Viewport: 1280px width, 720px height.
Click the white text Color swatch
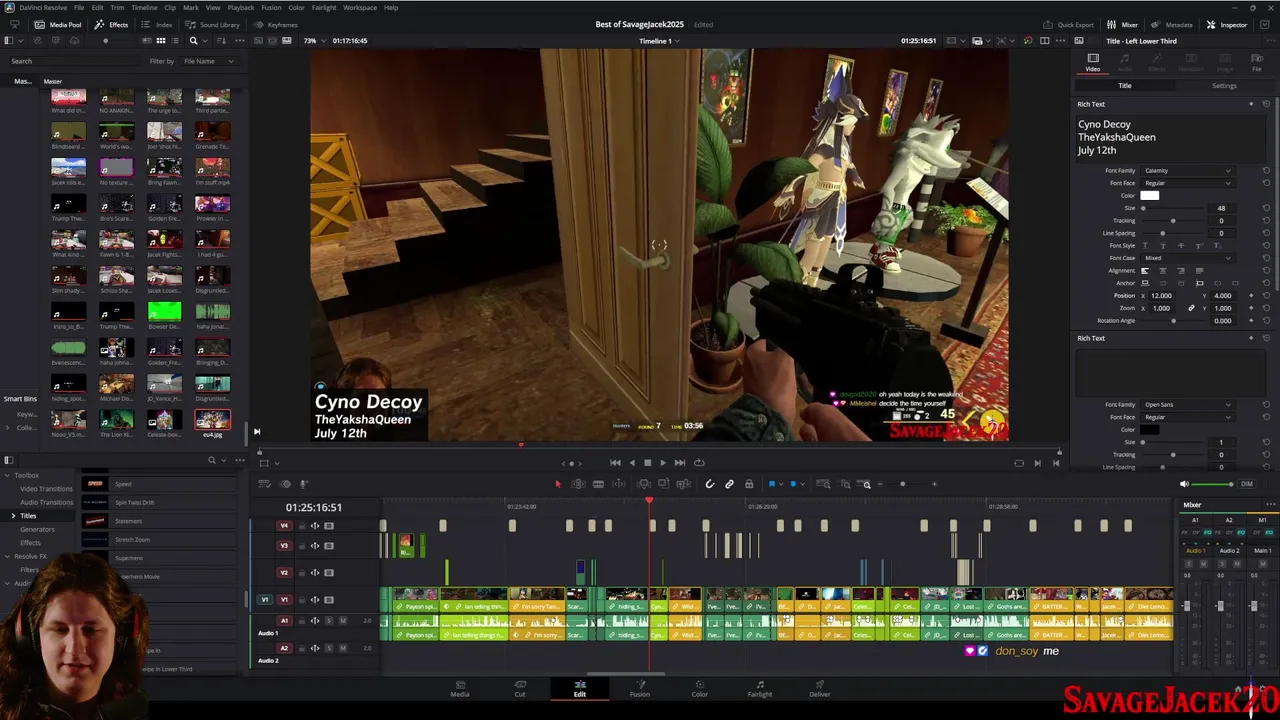(x=1149, y=196)
